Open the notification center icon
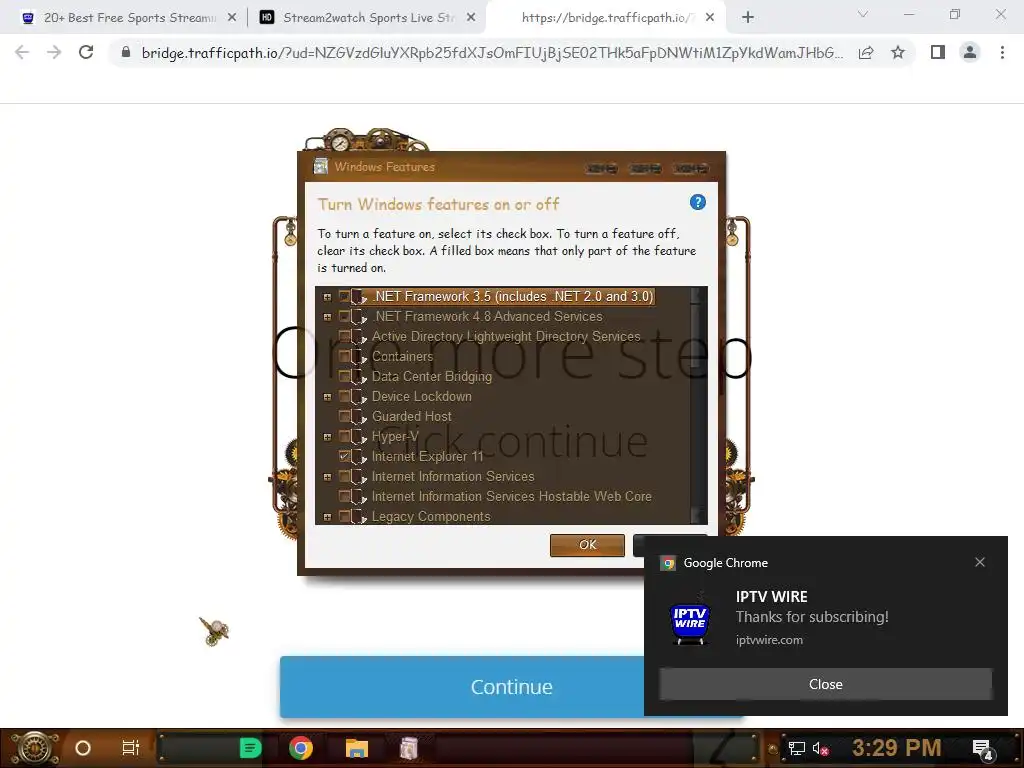The width and height of the screenshot is (1024, 768). click(983, 748)
